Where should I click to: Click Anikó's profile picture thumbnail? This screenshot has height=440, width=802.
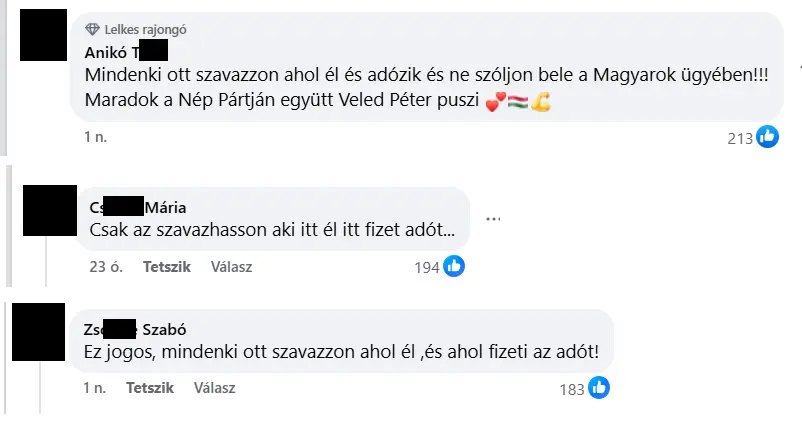point(43,35)
